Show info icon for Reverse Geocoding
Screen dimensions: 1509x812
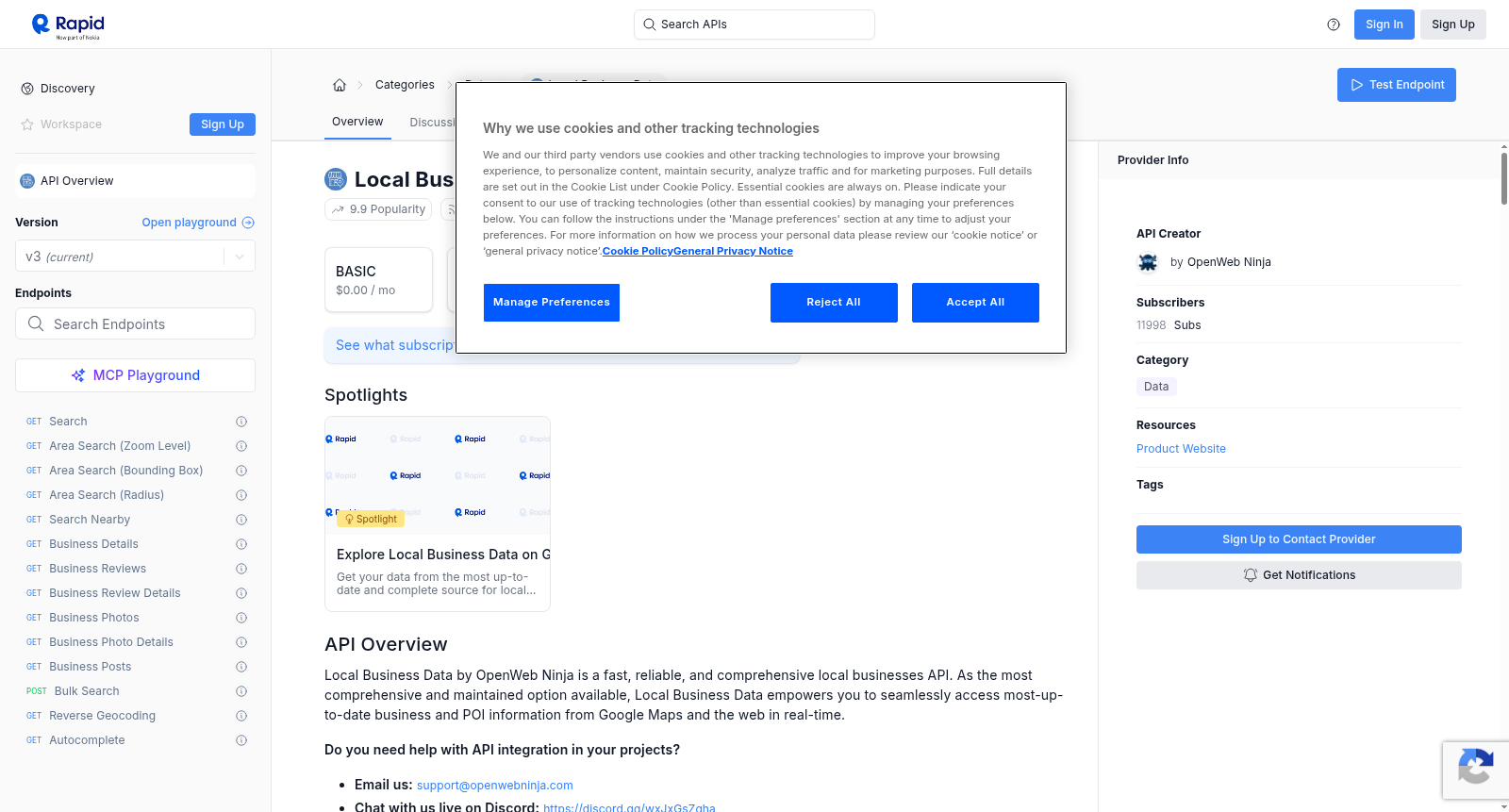(241, 716)
